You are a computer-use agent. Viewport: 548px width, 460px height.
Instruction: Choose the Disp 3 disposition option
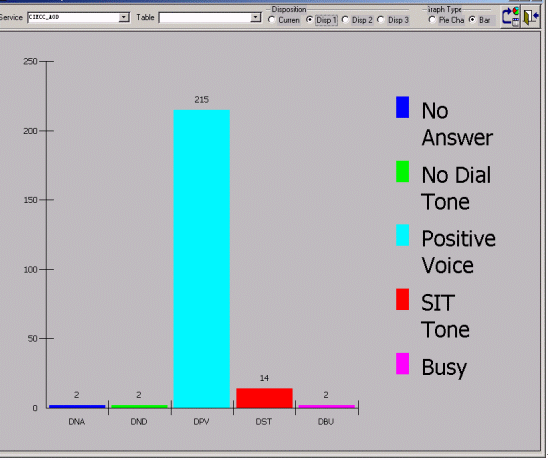pyautogui.click(x=381, y=20)
